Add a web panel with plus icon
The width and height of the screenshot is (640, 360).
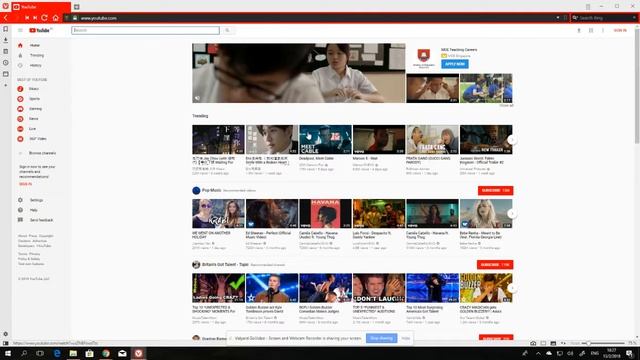pos(6,85)
